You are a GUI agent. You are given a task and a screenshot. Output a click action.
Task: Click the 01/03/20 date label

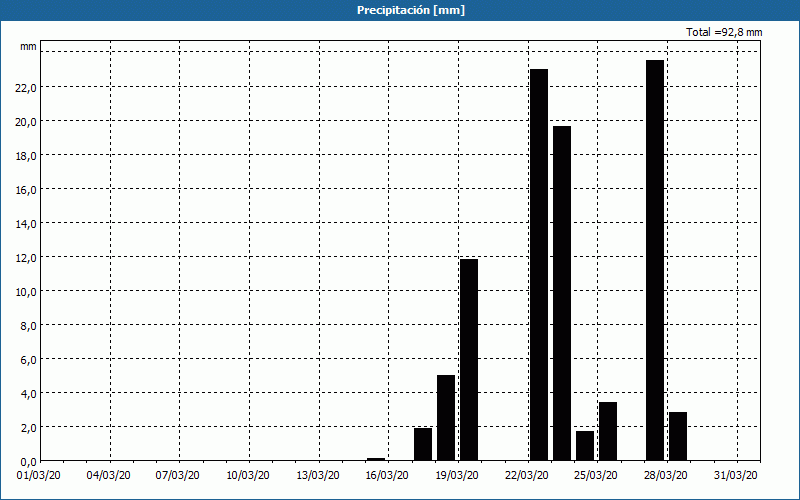tap(39, 476)
